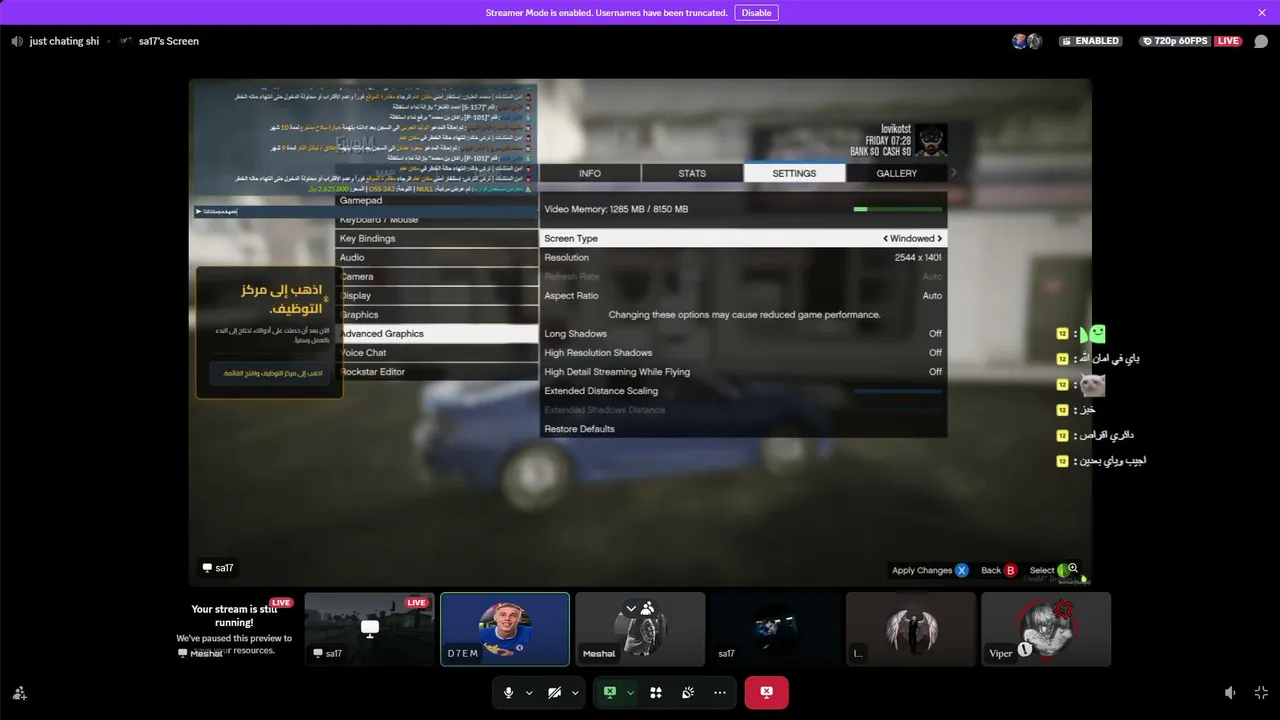
Task: Open the more options ellipsis
Action: [x=720, y=692]
